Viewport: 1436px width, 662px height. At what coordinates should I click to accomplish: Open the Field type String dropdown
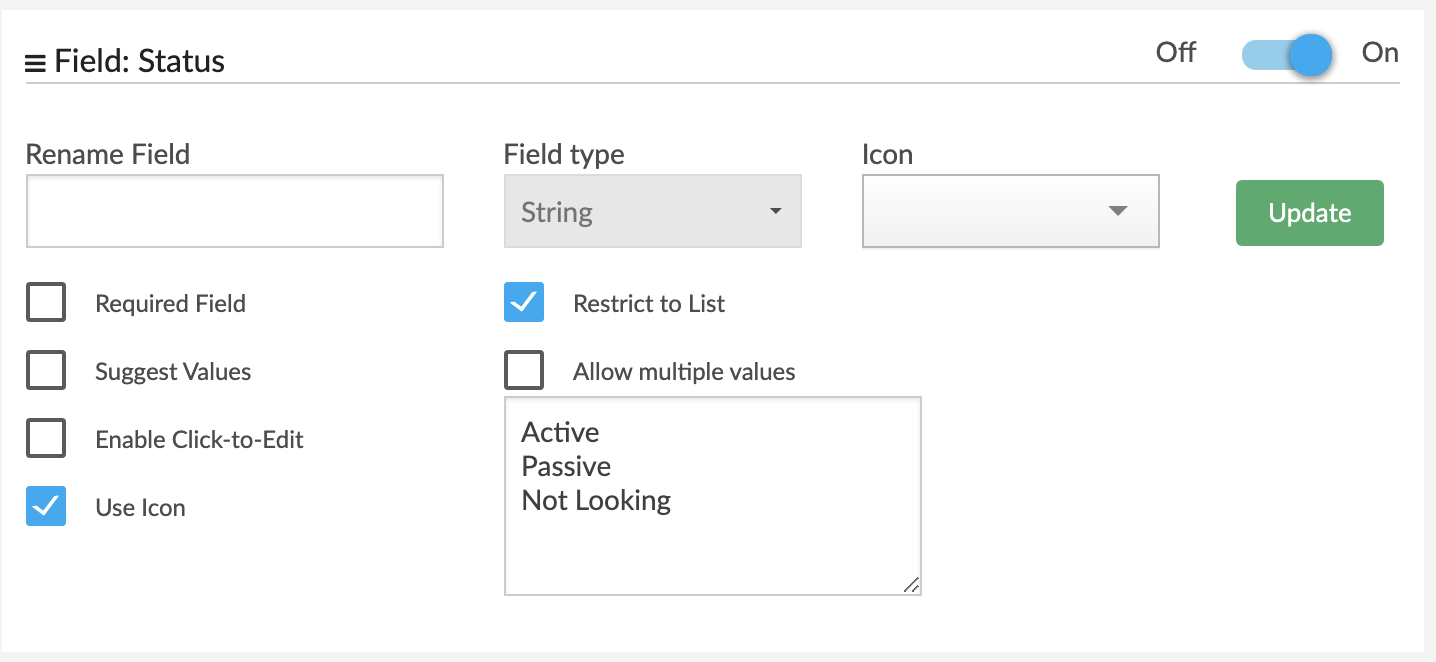pos(652,211)
